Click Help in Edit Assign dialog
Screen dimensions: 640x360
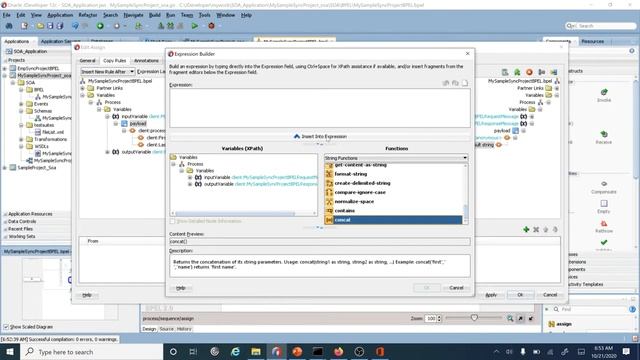point(87,295)
